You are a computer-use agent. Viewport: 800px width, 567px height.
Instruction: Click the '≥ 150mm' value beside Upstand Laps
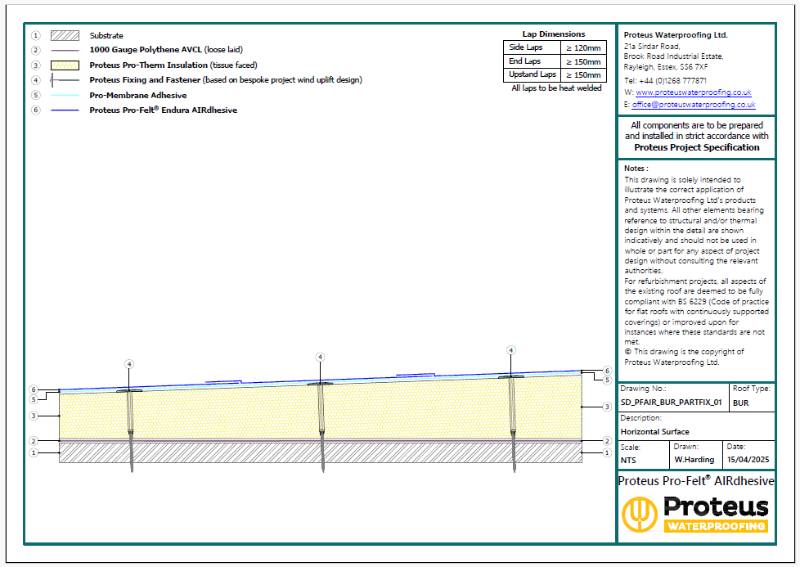[x=583, y=75]
